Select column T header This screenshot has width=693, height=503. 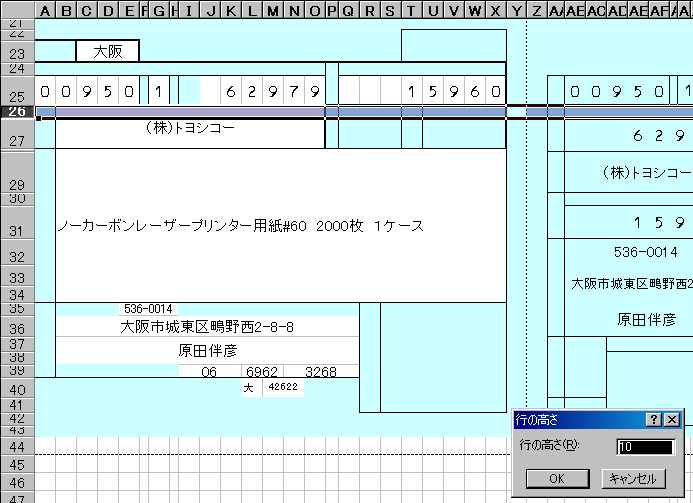[x=411, y=11]
